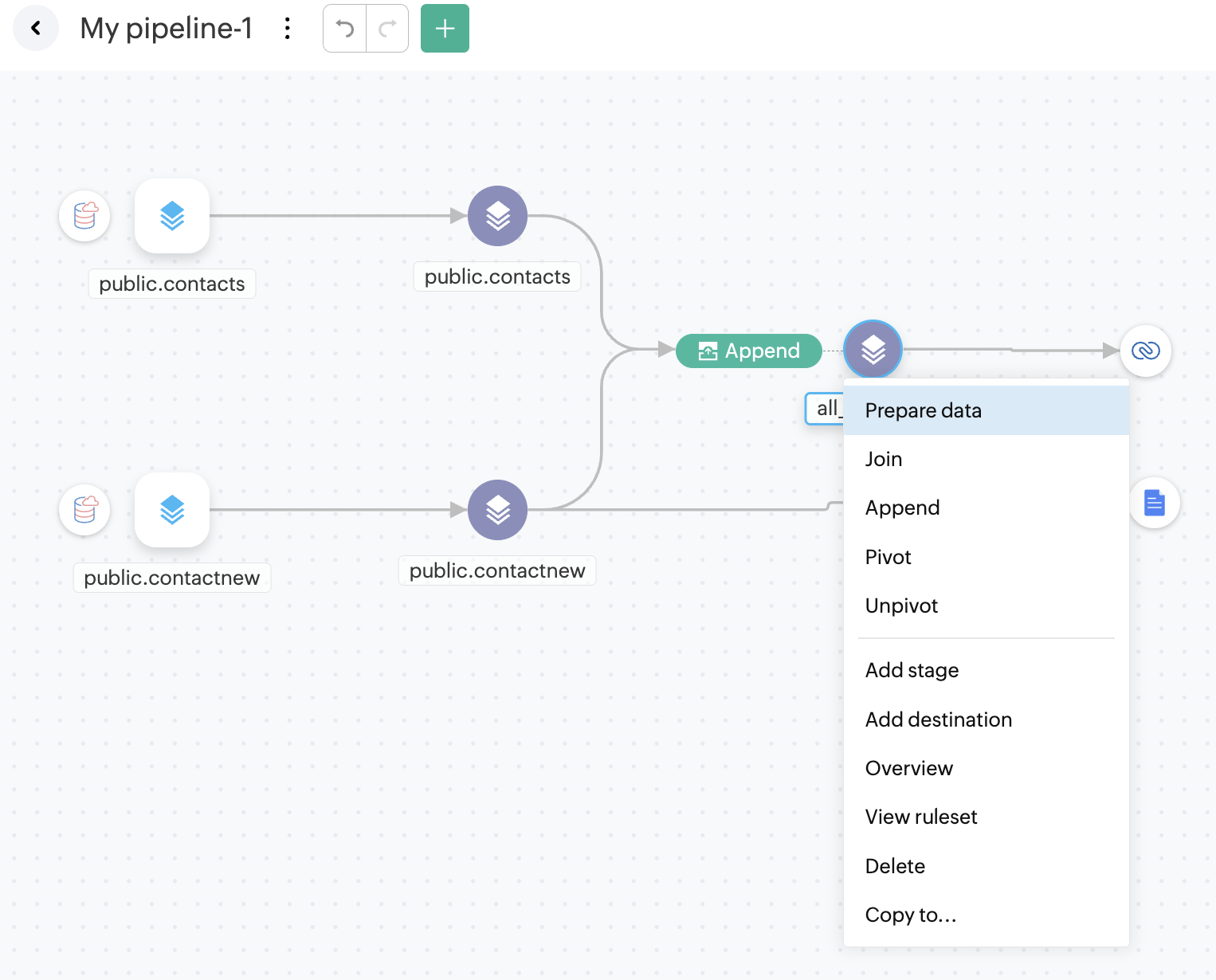Click View ruleset in the menu

(920, 817)
